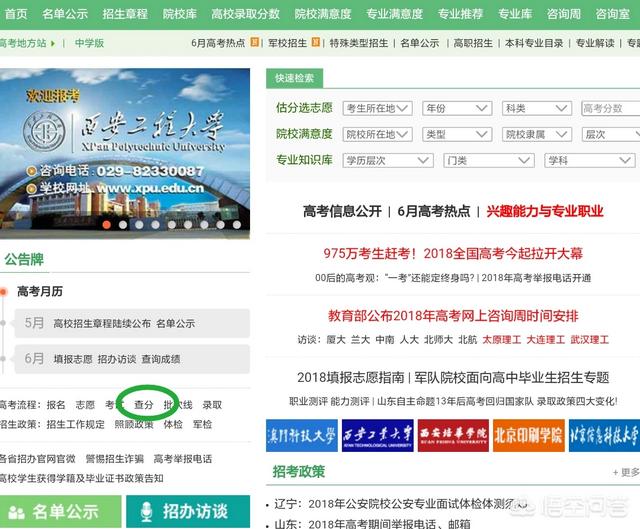This screenshot has width=640, height=529.
Task: Expand the 学科 dropdown
Action: point(590,160)
